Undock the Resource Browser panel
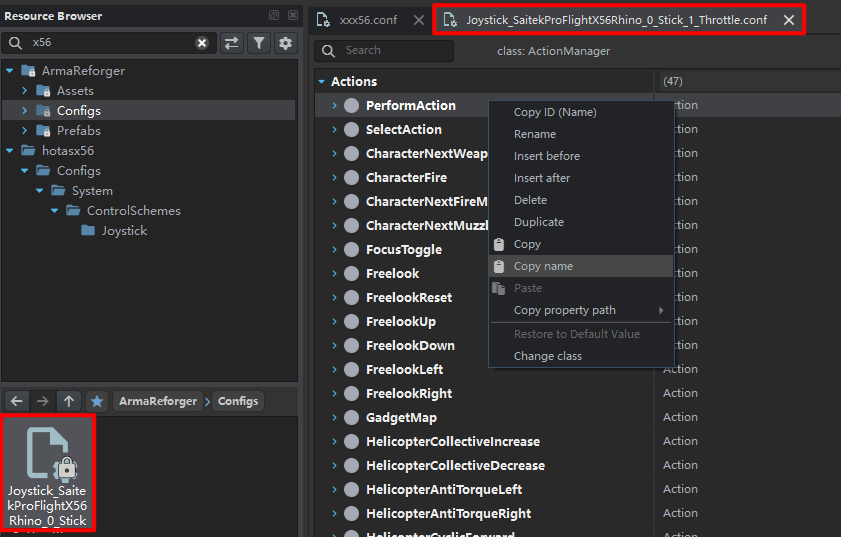Image resolution: width=841 pixels, height=537 pixels. click(274, 16)
